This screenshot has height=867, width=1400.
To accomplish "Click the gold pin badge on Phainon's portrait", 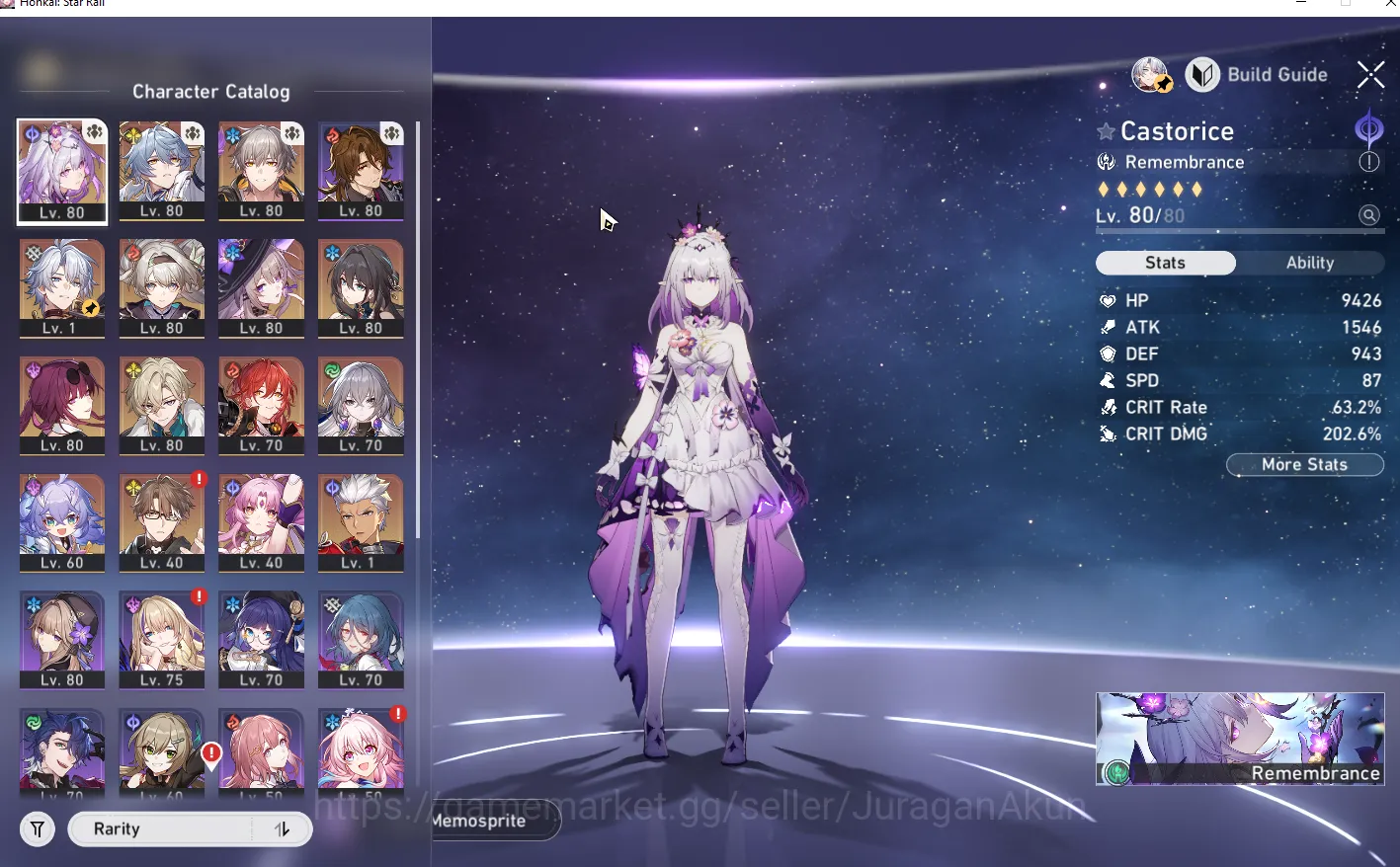I will (x=90, y=308).
